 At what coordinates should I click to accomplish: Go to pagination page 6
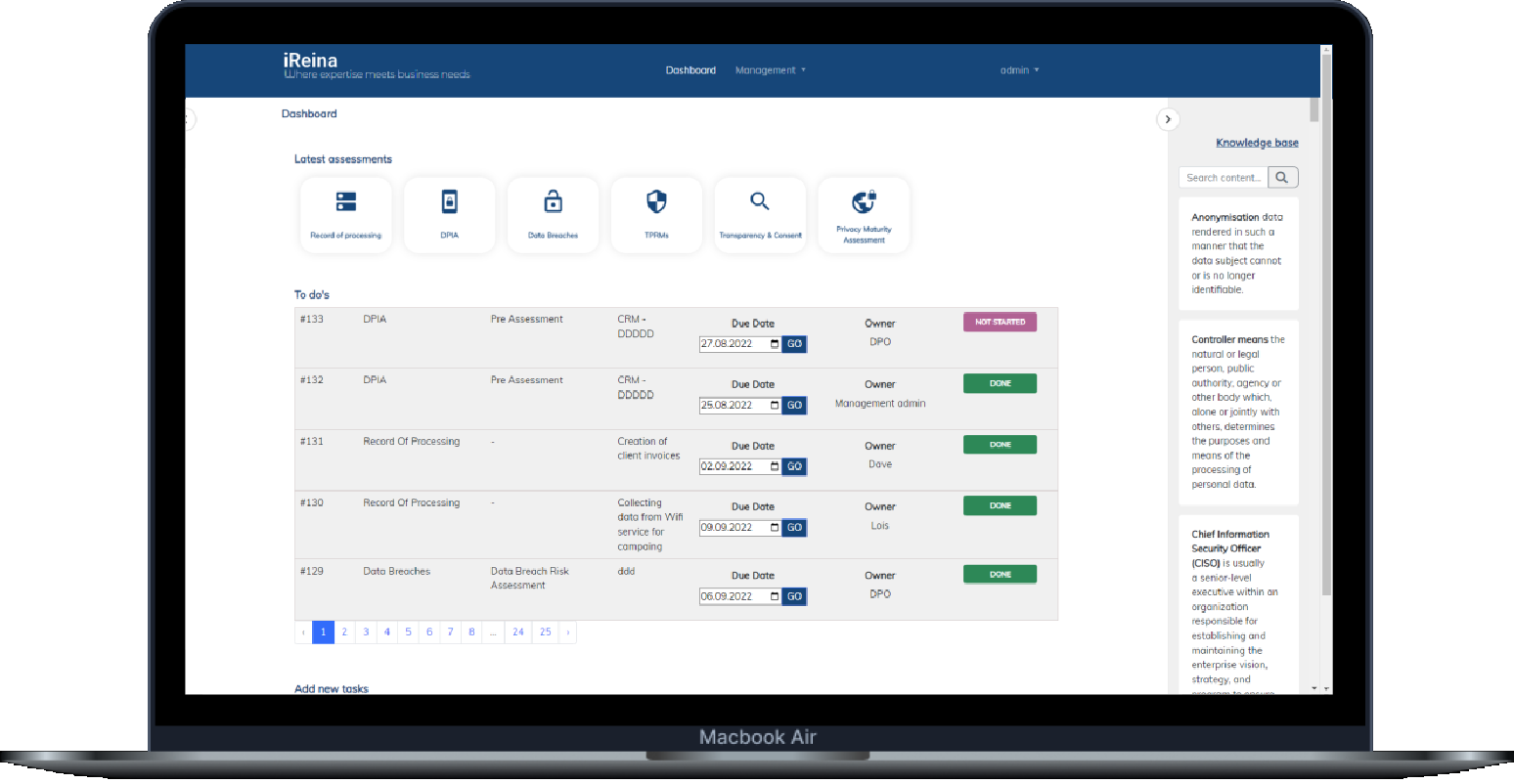tap(429, 632)
